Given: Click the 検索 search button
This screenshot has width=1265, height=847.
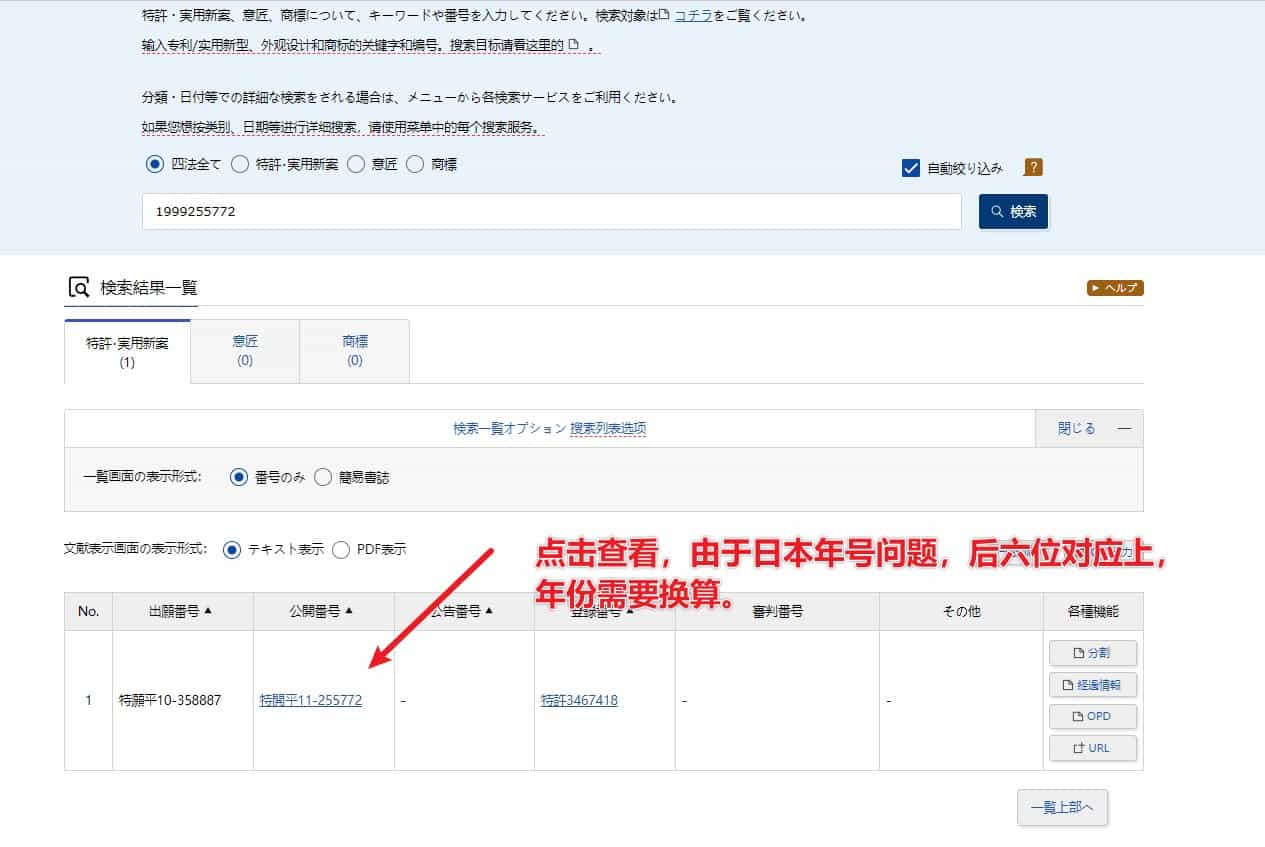Looking at the screenshot, I should coord(1013,212).
